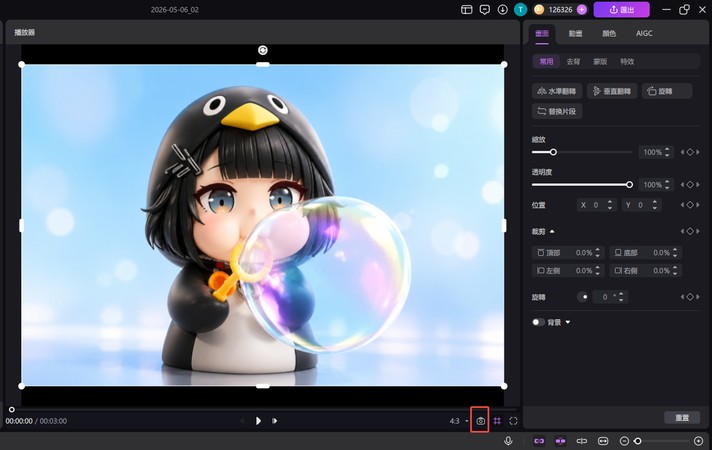Image resolution: width=712 pixels, height=450 pixels.
Task: Click the 透明度 opacity slider handle
Action: tap(629, 185)
